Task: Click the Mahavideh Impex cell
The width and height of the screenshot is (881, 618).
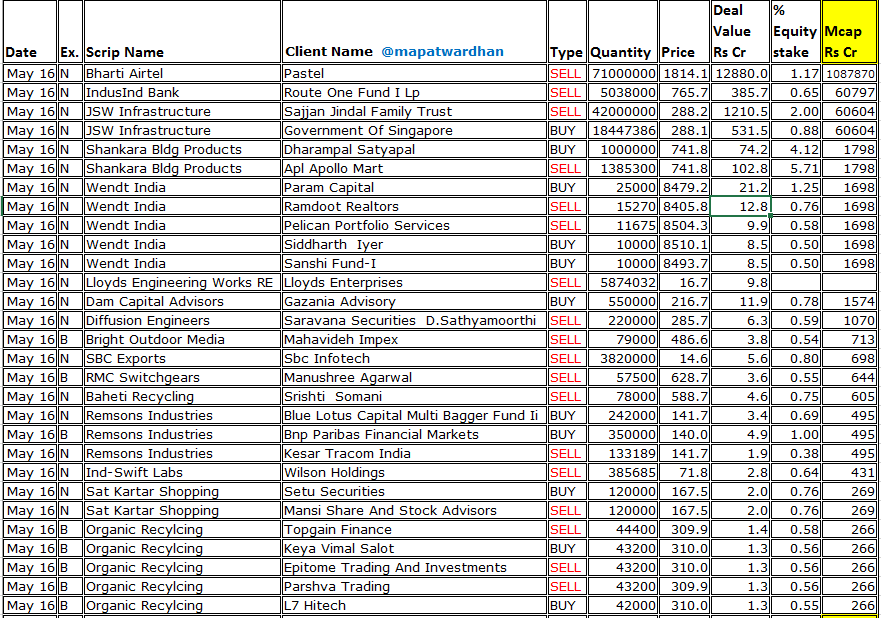Action: tap(414, 340)
